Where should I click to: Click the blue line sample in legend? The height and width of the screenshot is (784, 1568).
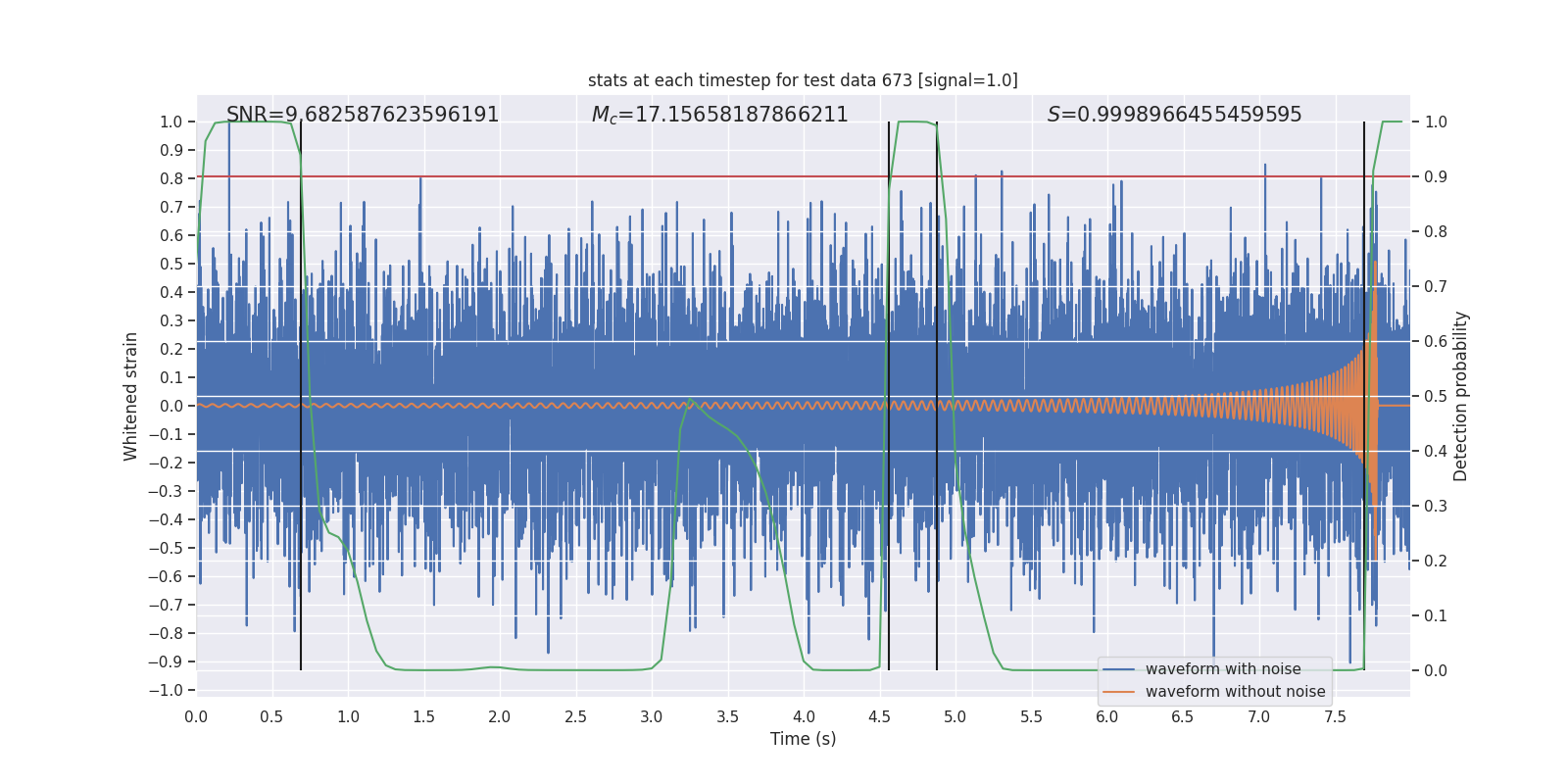[1119, 669]
